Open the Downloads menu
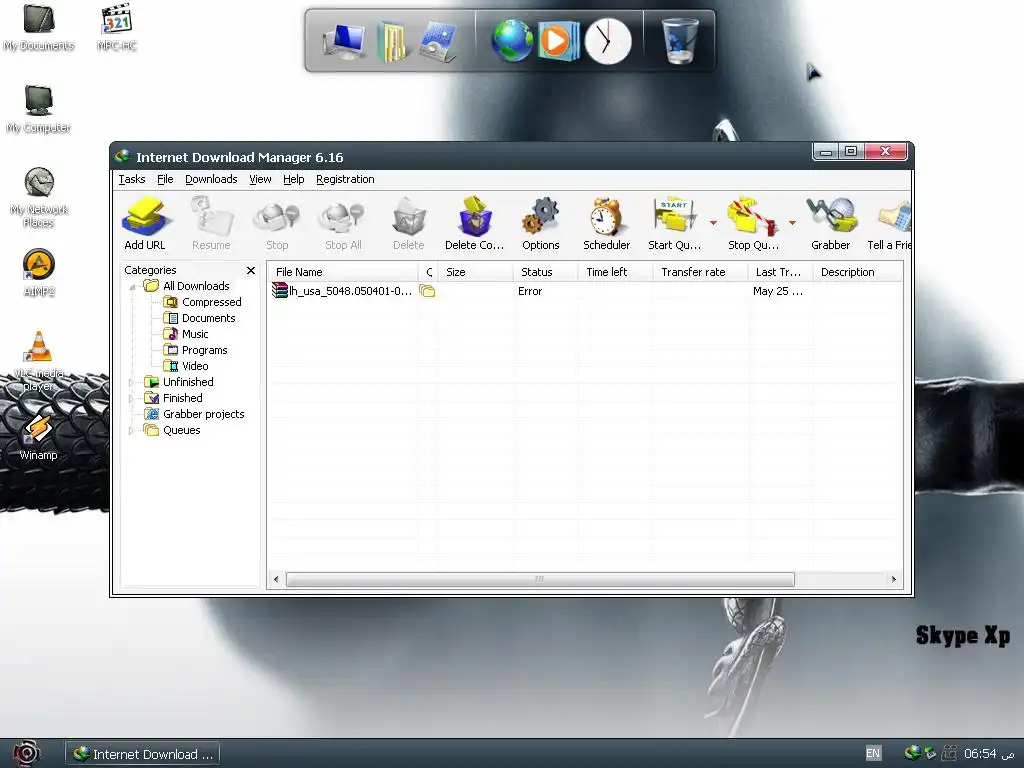This screenshot has width=1024, height=768. coord(211,179)
